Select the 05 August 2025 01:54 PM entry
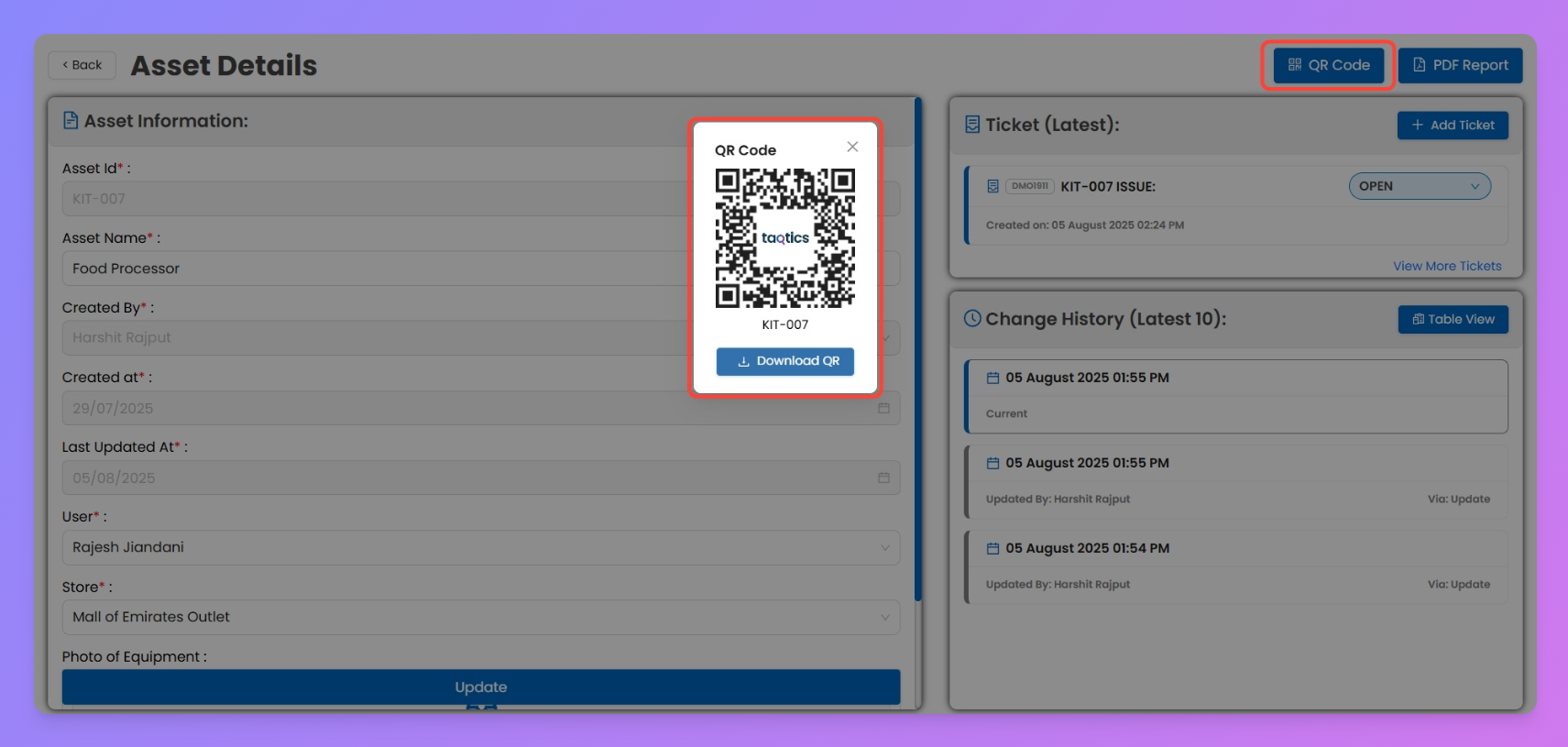Screen dimensions: 1568x747 click(x=1236, y=566)
